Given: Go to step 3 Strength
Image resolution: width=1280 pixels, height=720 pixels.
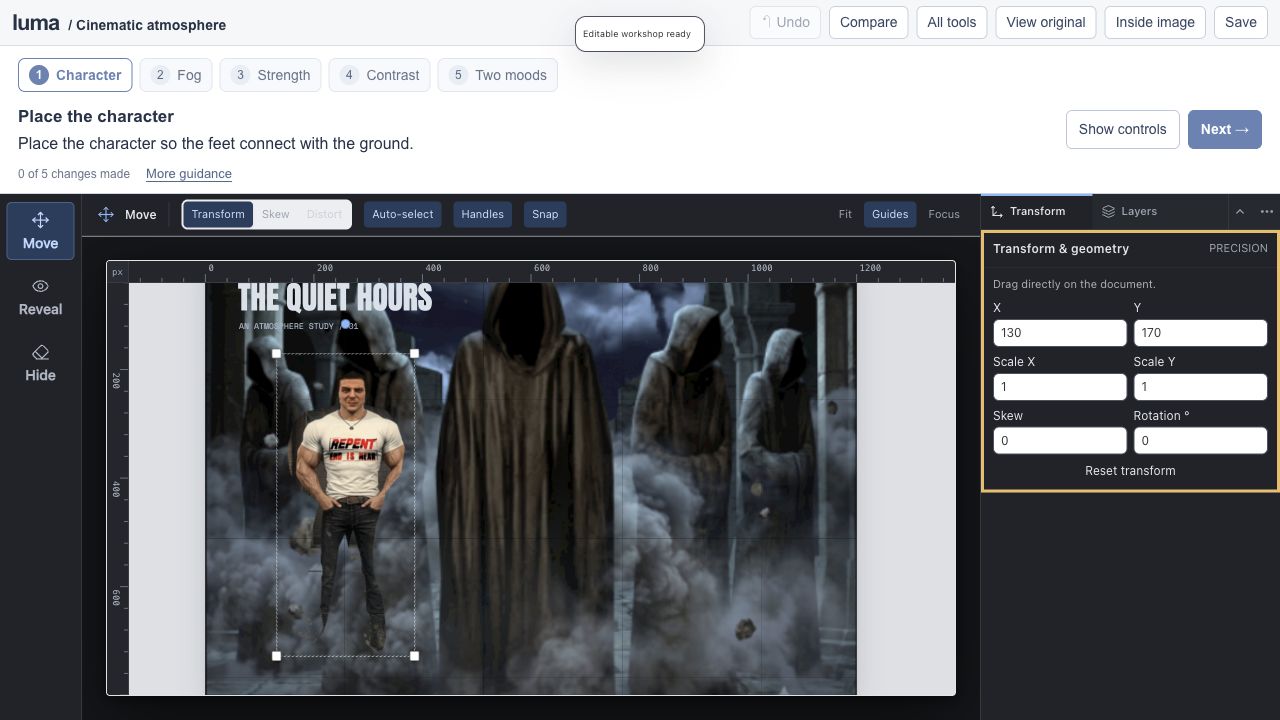Looking at the screenshot, I should click(271, 75).
